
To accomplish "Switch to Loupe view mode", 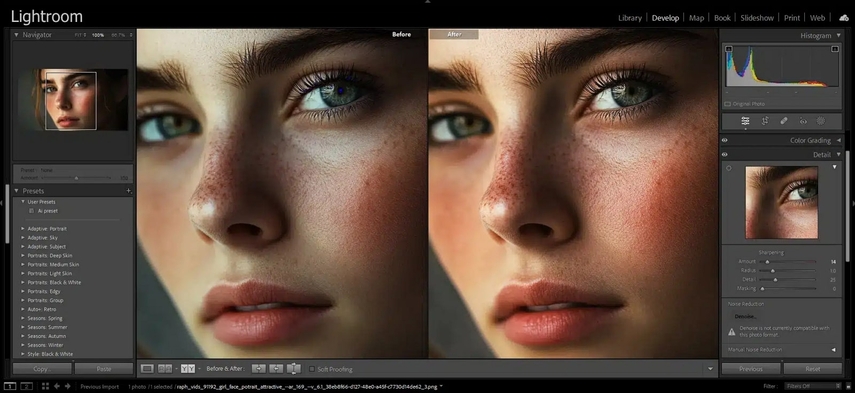I will pyautogui.click(x=147, y=369).
